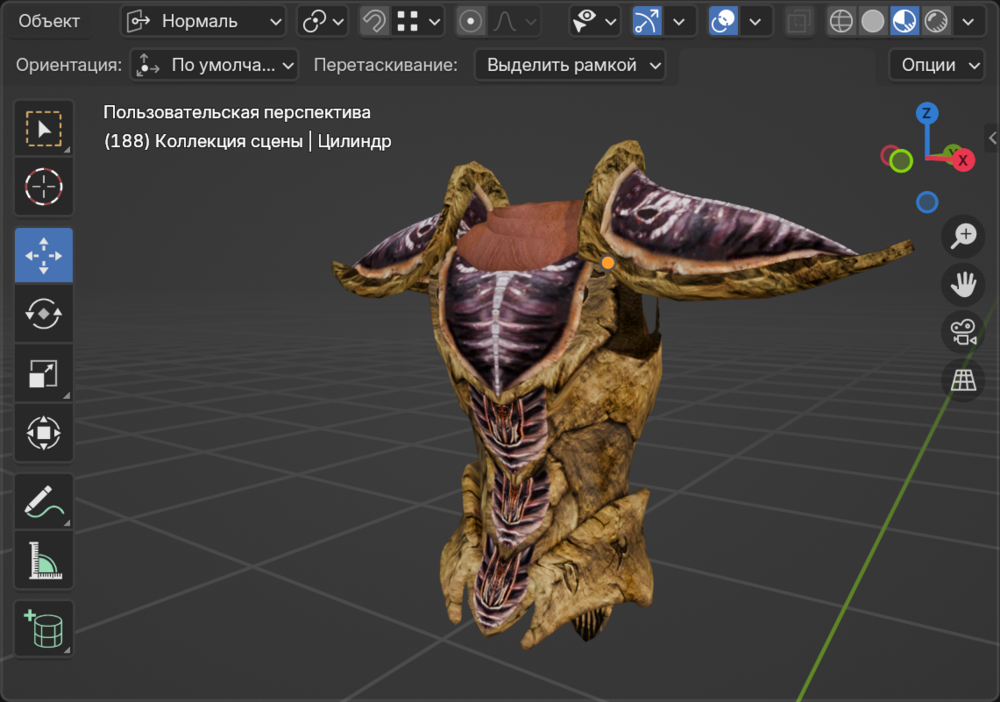Open the 'По умолча...' orientation dropdown
The width and height of the screenshot is (1000, 702).
pyautogui.click(x=215, y=65)
